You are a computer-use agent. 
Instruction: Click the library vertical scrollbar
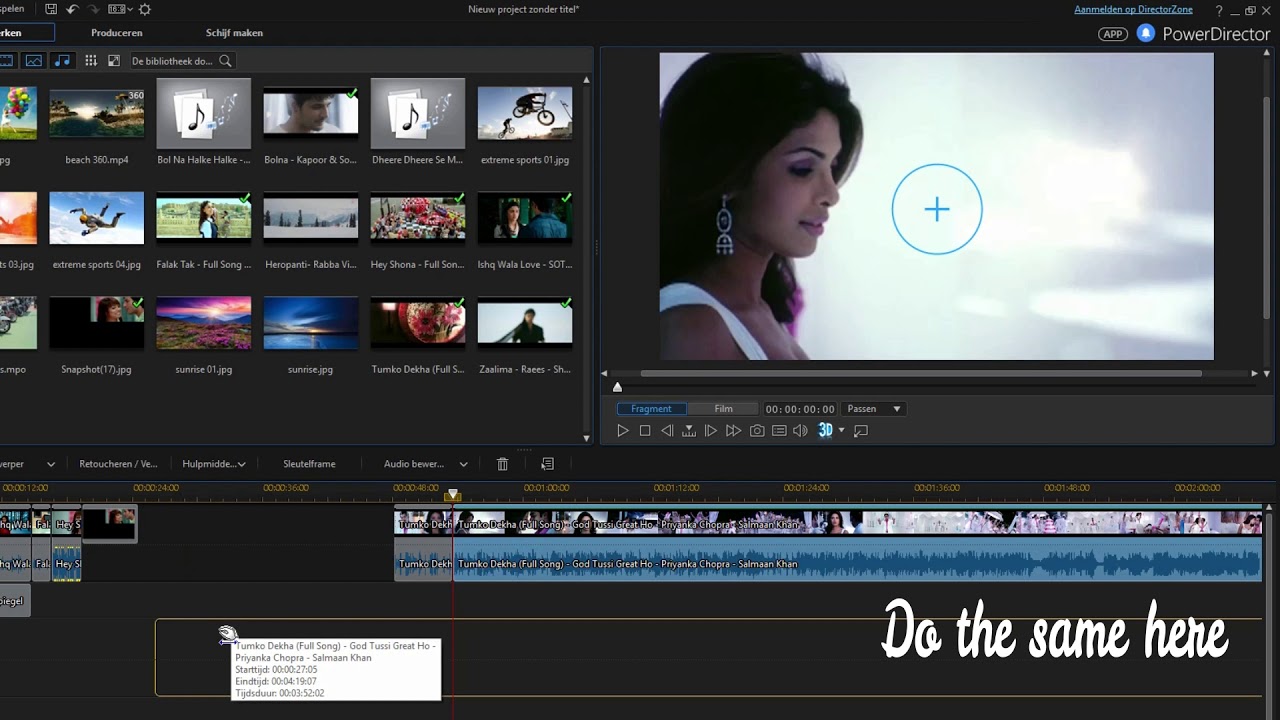tap(587, 260)
